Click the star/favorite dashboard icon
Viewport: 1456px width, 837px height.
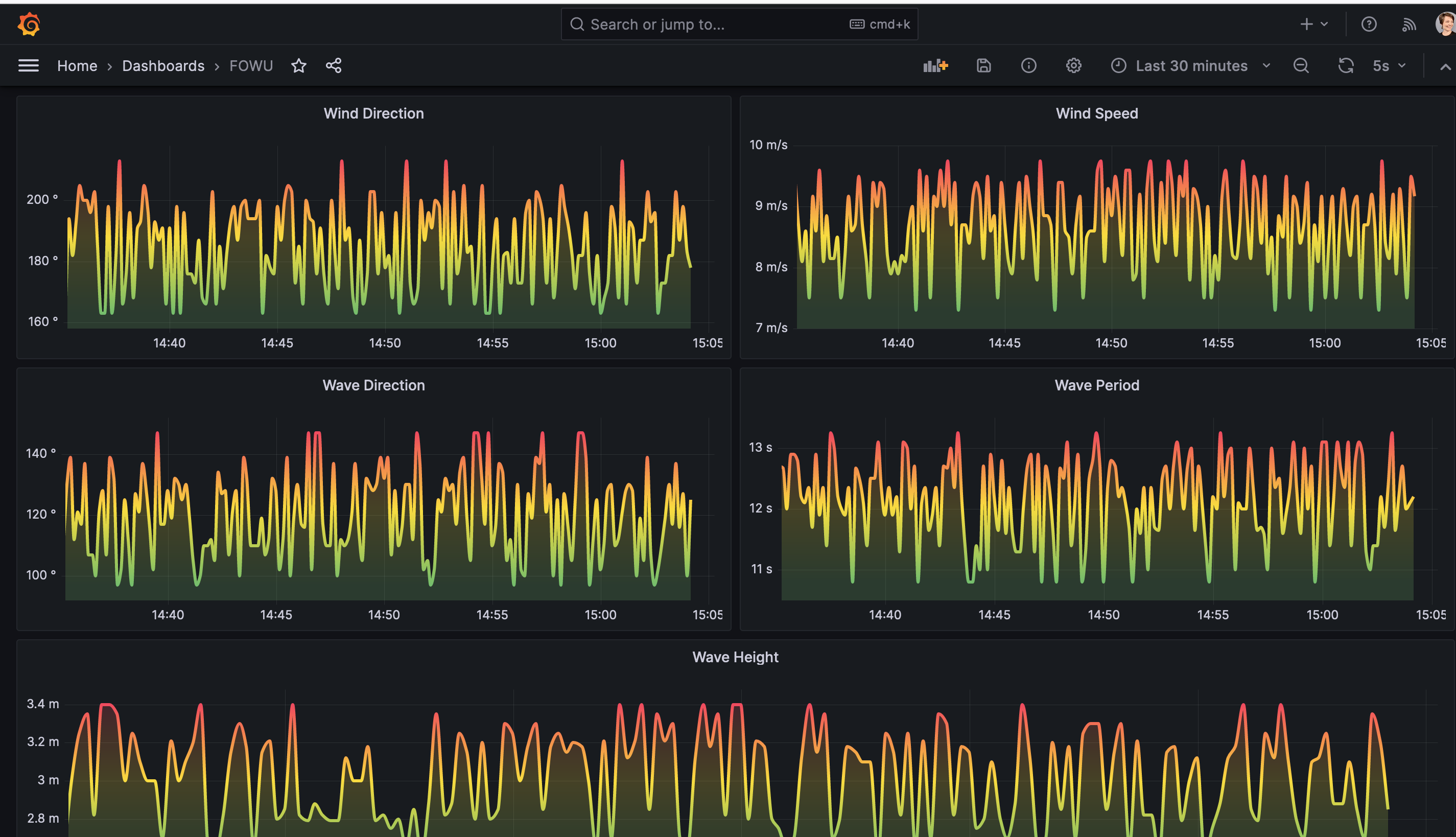pos(300,65)
